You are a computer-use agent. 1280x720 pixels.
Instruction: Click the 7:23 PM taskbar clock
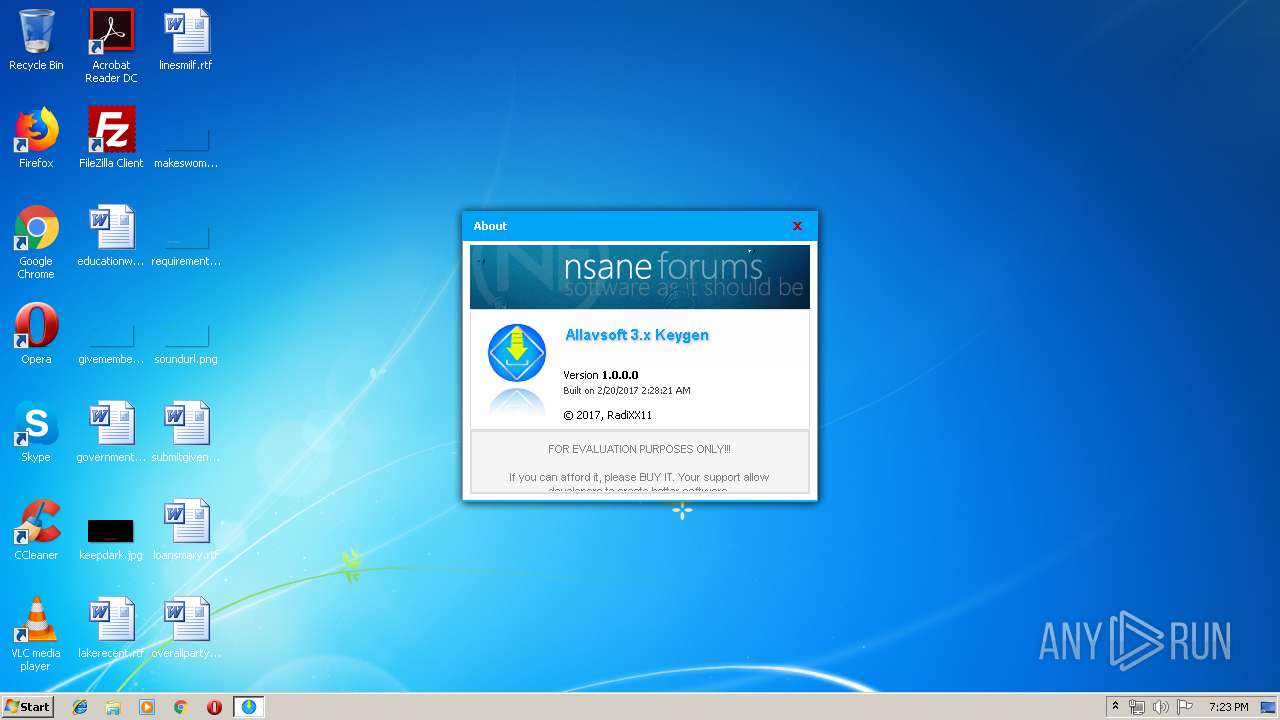(1228, 707)
